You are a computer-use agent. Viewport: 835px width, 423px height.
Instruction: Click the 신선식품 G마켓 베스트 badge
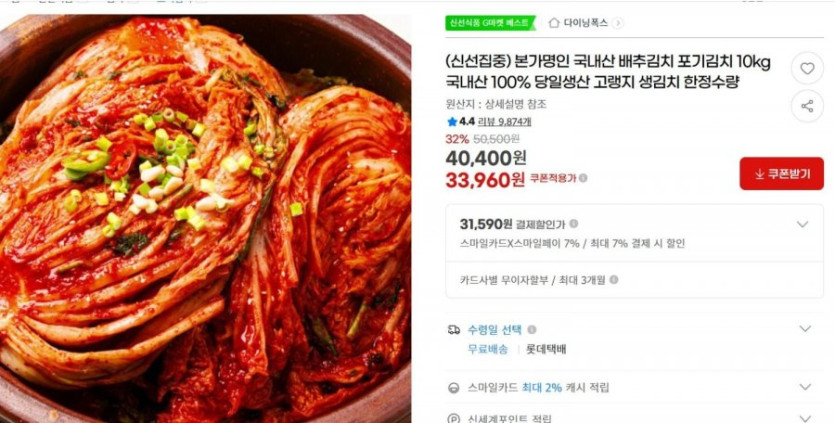490,23
